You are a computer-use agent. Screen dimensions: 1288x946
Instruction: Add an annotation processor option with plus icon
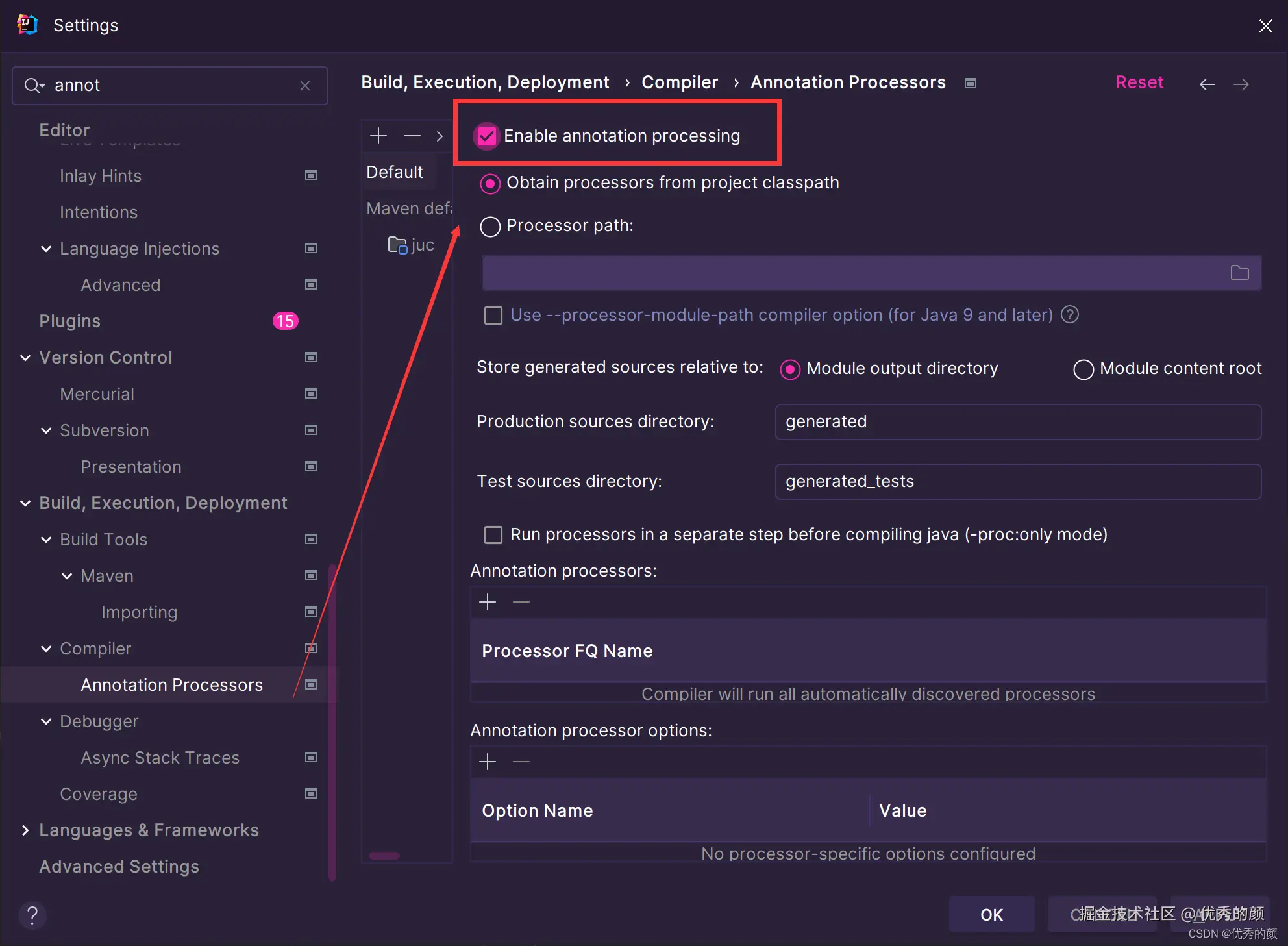pos(488,762)
